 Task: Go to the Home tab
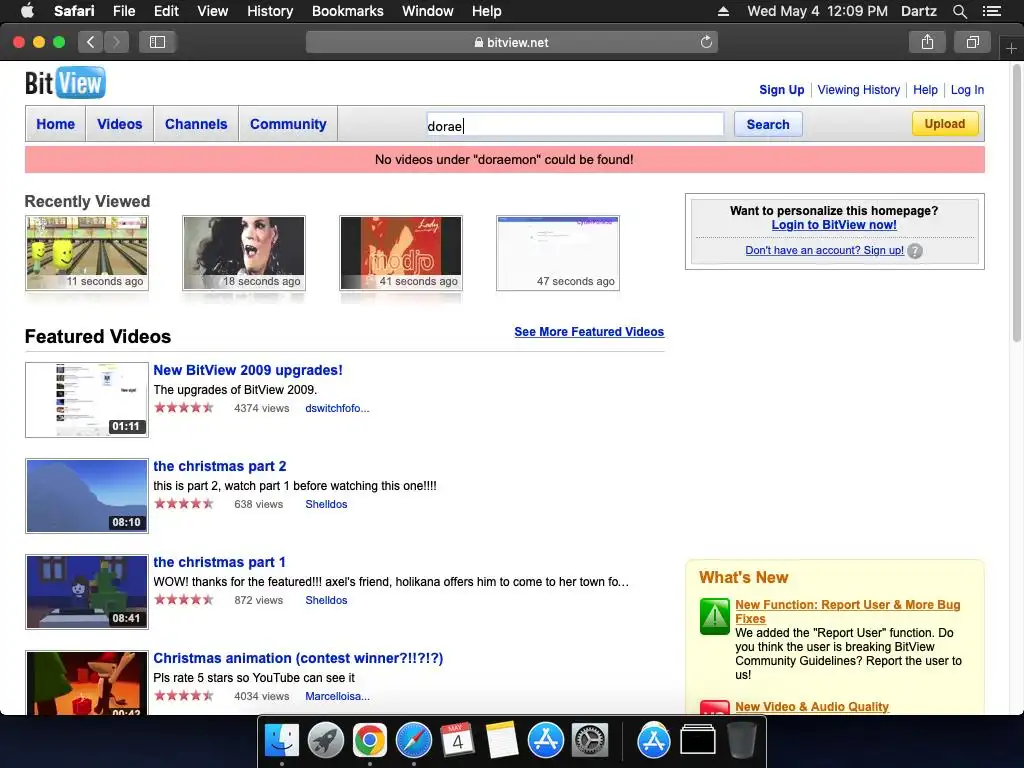click(56, 124)
